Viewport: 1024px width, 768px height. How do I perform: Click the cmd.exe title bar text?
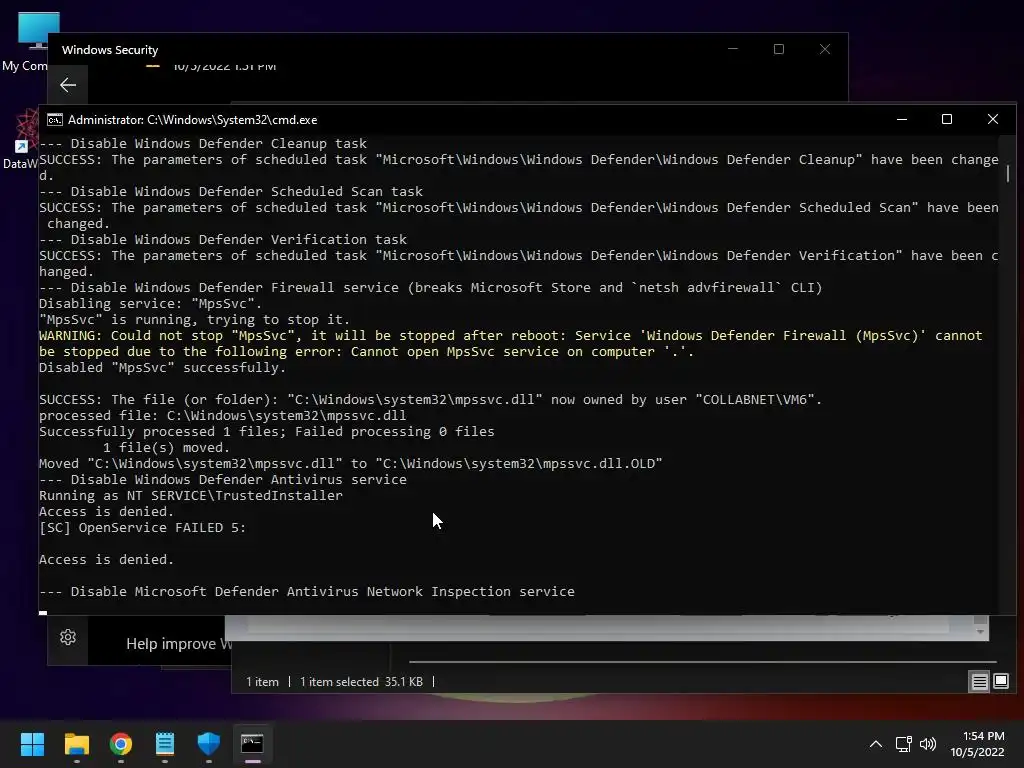click(x=193, y=120)
